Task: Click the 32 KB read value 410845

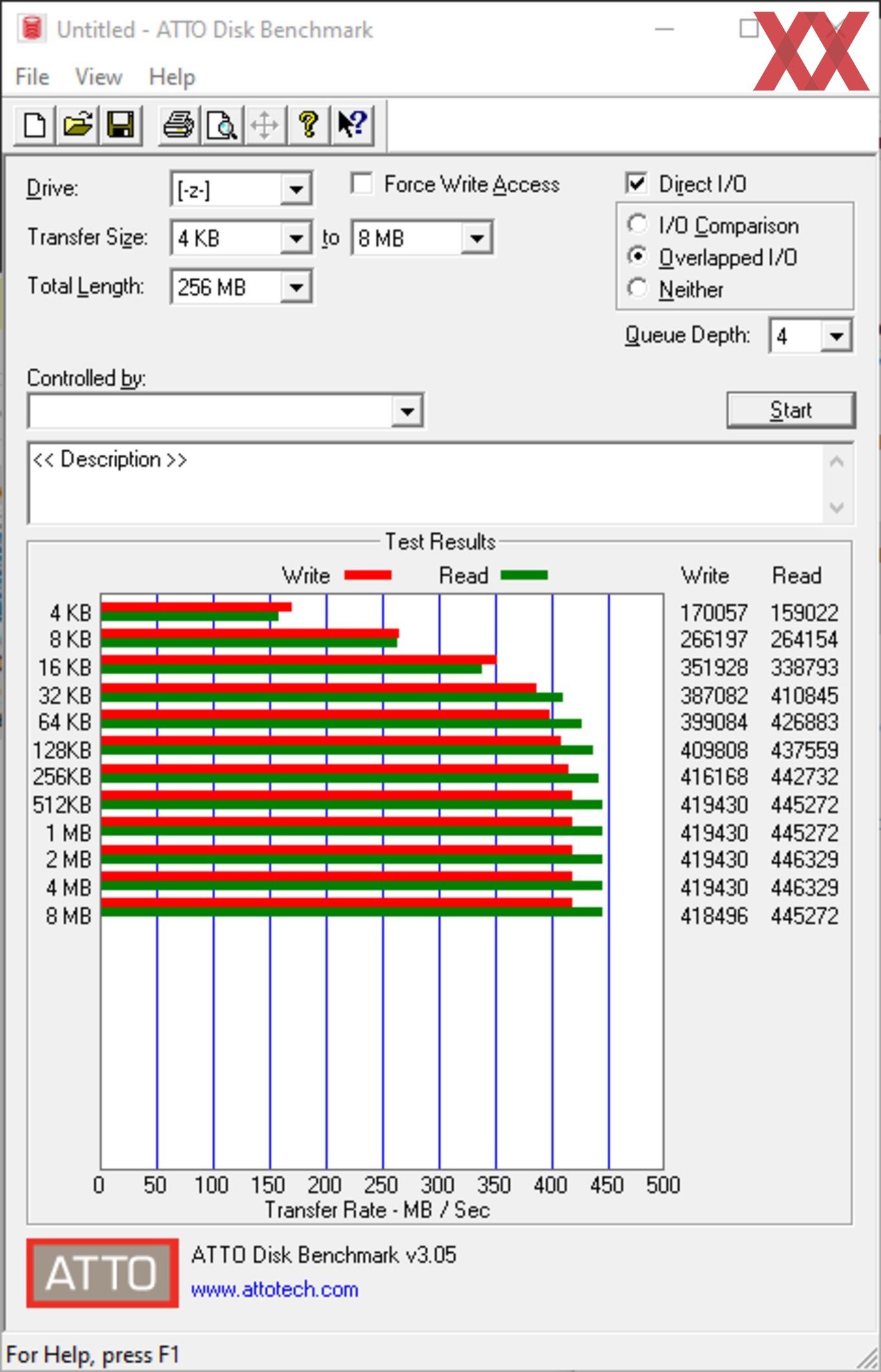Action: pyautogui.click(x=805, y=695)
